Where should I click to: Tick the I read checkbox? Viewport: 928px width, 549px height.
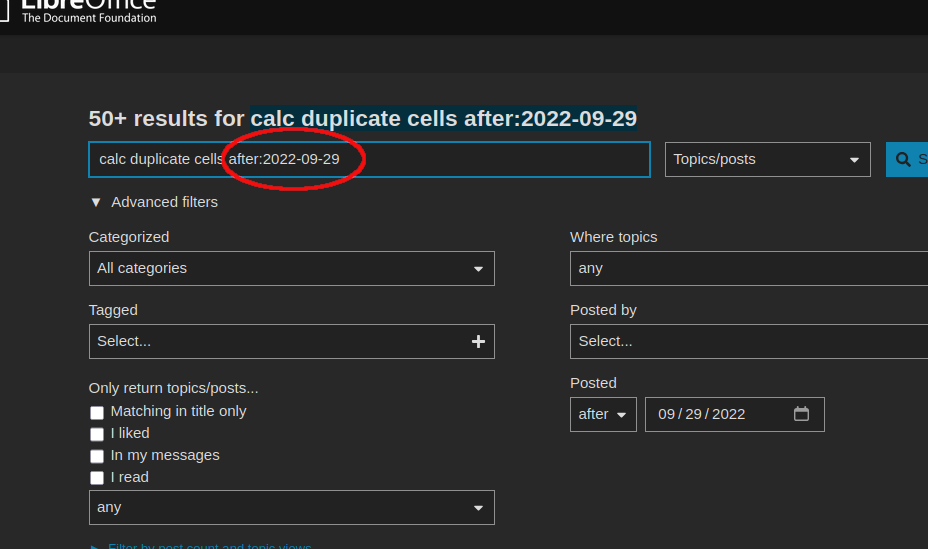point(97,478)
